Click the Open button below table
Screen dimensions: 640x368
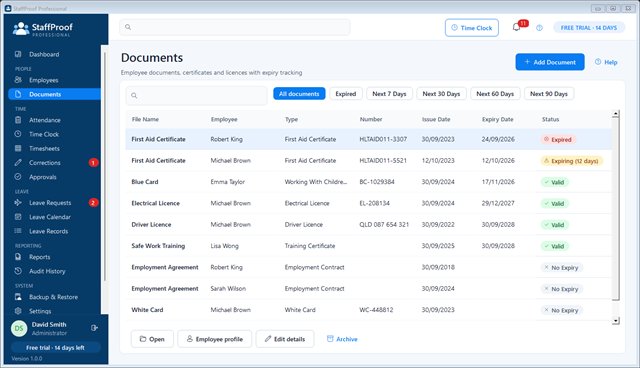click(152, 339)
